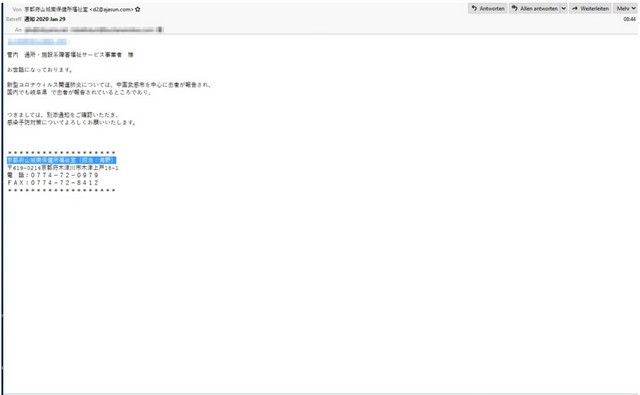This screenshot has height=395, width=640.
Task: Click the body line beginning '新型コロナウィルス'
Action: pyautogui.click(x=109, y=85)
